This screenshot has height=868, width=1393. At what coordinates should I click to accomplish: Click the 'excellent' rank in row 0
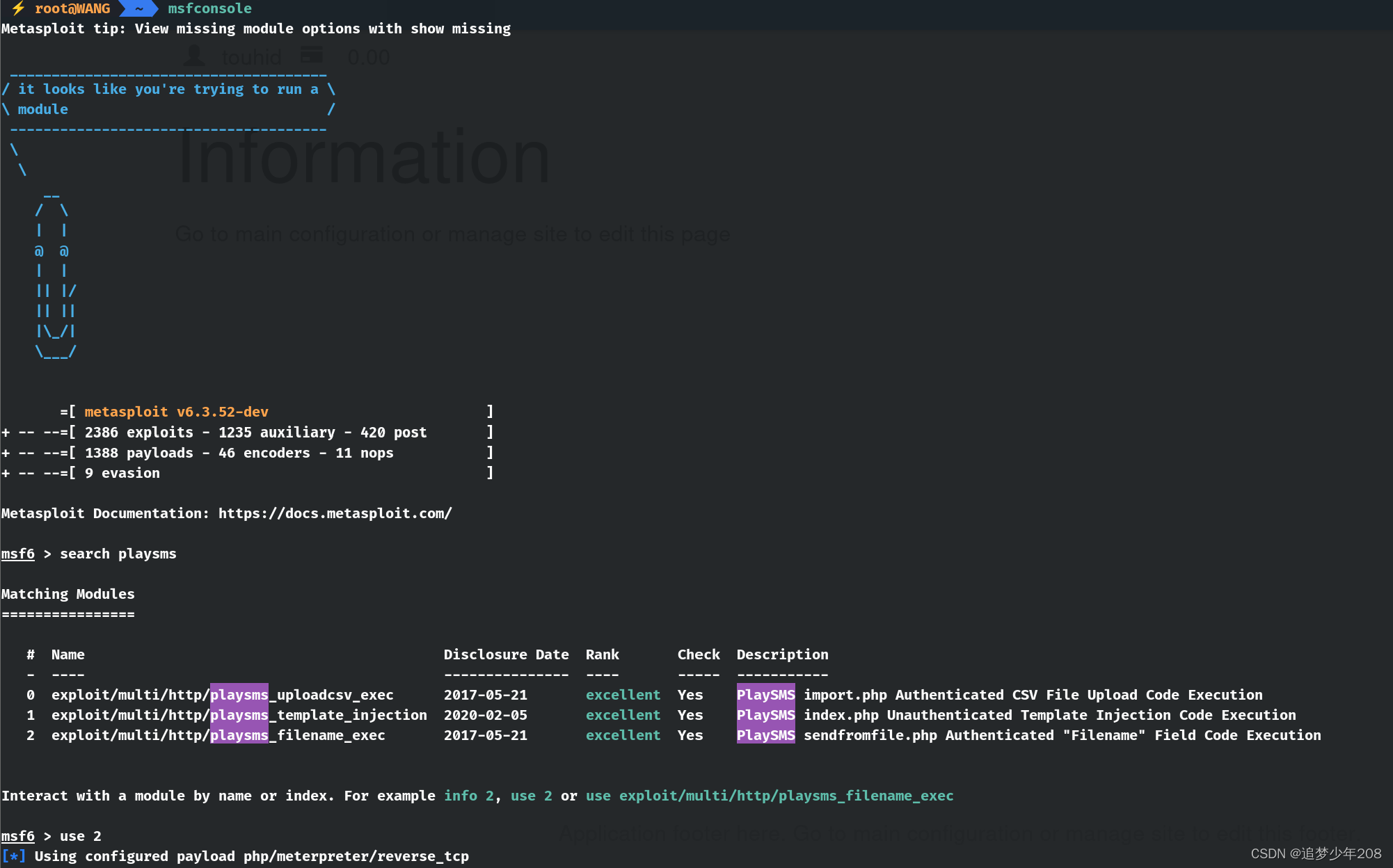click(x=623, y=695)
